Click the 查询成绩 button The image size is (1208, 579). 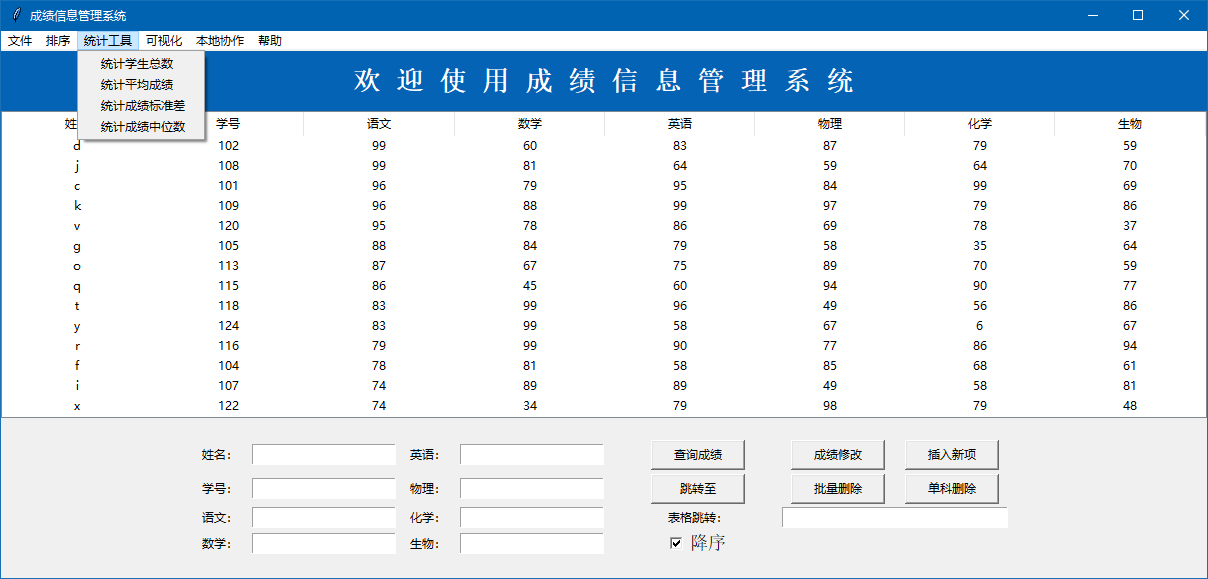click(698, 455)
